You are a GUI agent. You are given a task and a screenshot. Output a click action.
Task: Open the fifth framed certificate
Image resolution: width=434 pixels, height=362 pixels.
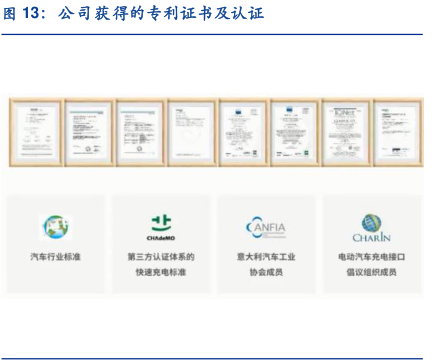(243, 133)
